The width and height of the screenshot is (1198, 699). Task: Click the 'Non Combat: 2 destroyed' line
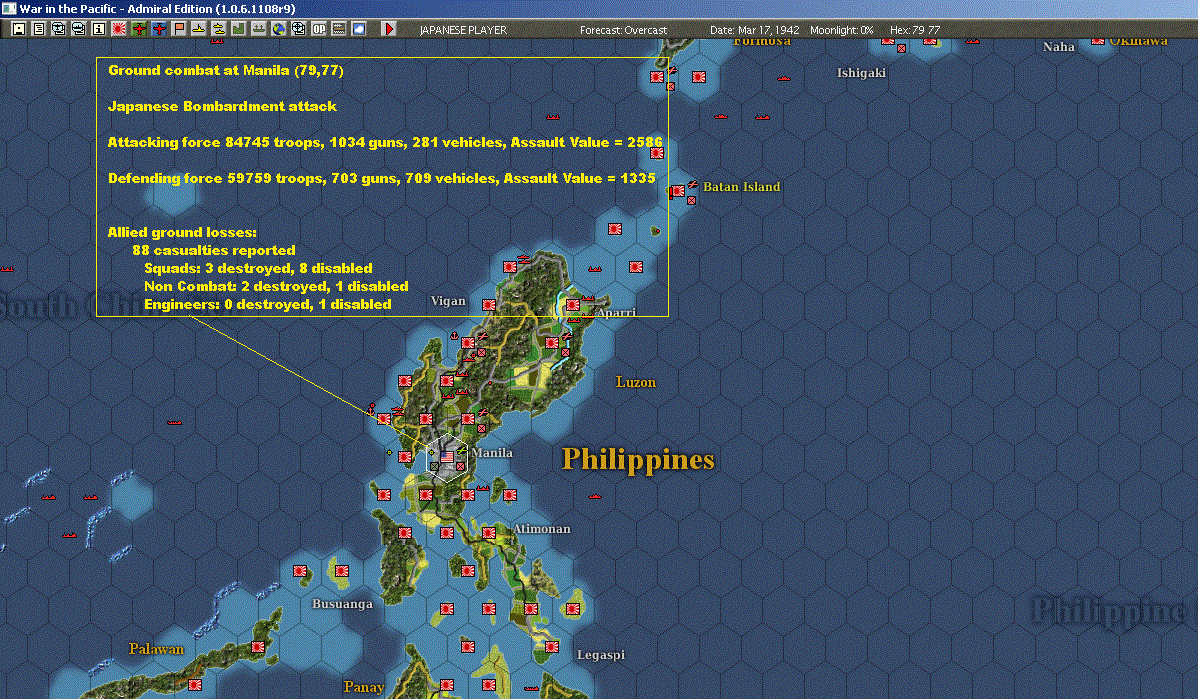click(x=277, y=286)
